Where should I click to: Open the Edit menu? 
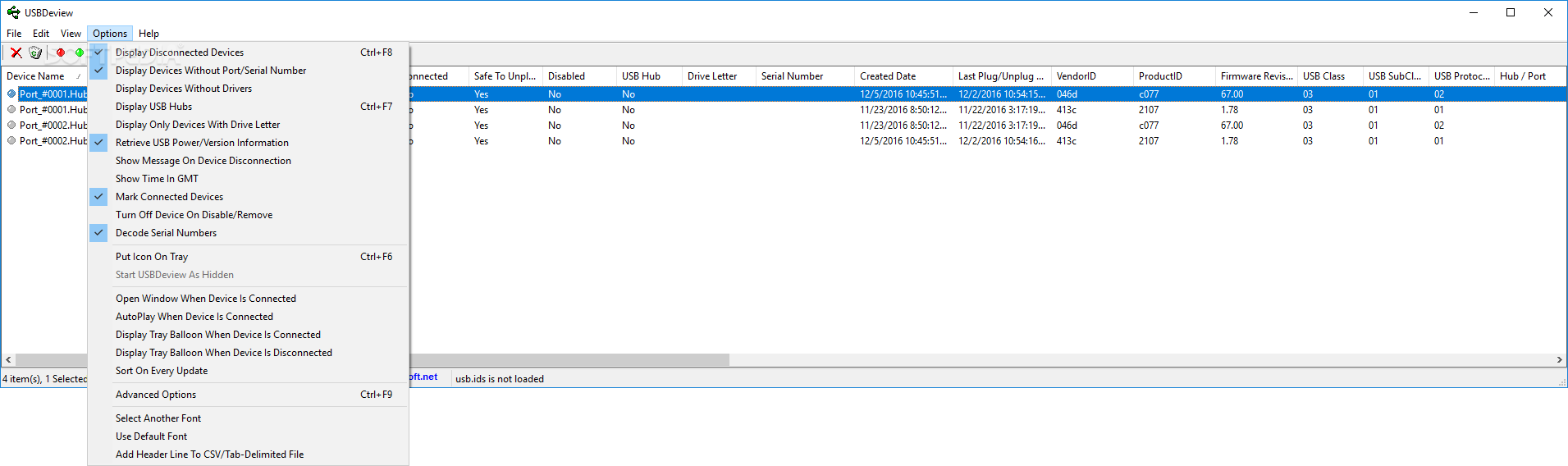click(x=41, y=34)
